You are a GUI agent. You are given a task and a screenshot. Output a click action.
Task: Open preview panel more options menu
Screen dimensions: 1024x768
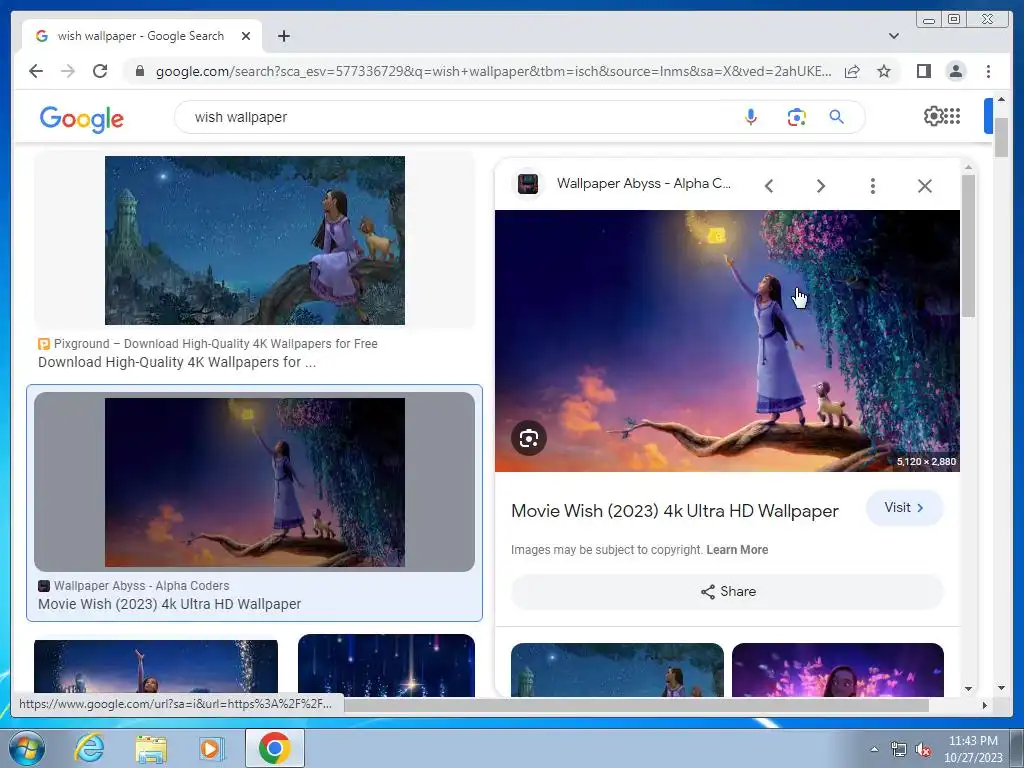pyautogui.click(x=872, y=186)
